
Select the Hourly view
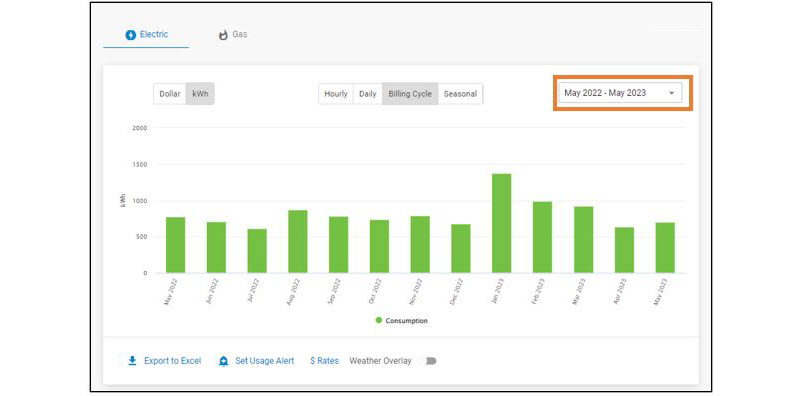(336, 94)
